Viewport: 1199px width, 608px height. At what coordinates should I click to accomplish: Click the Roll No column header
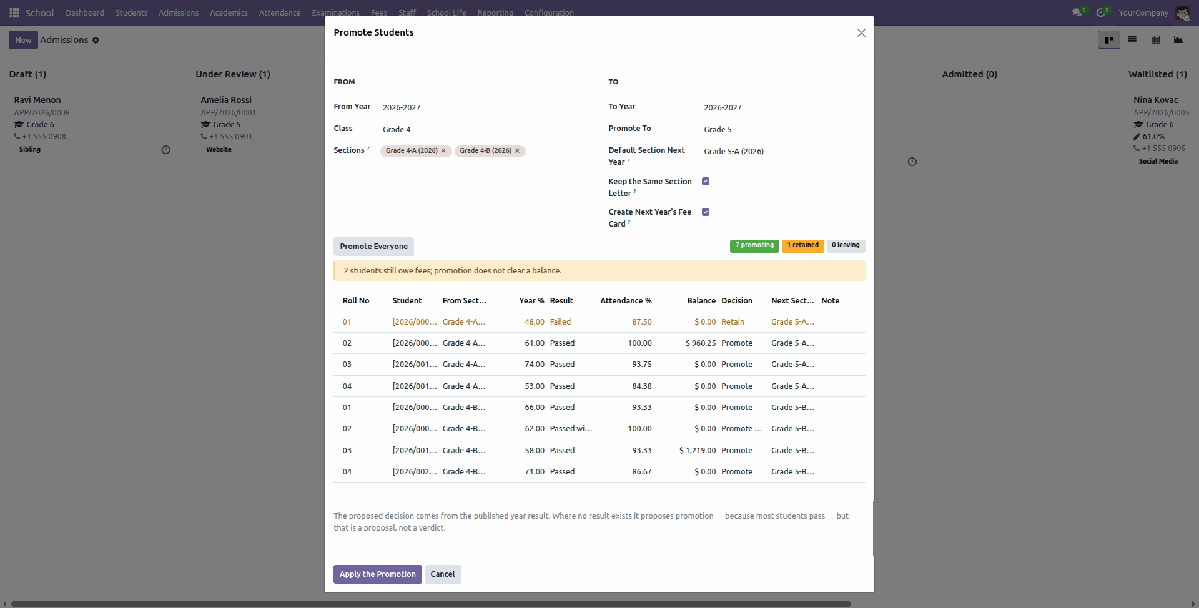coord(356,301)
